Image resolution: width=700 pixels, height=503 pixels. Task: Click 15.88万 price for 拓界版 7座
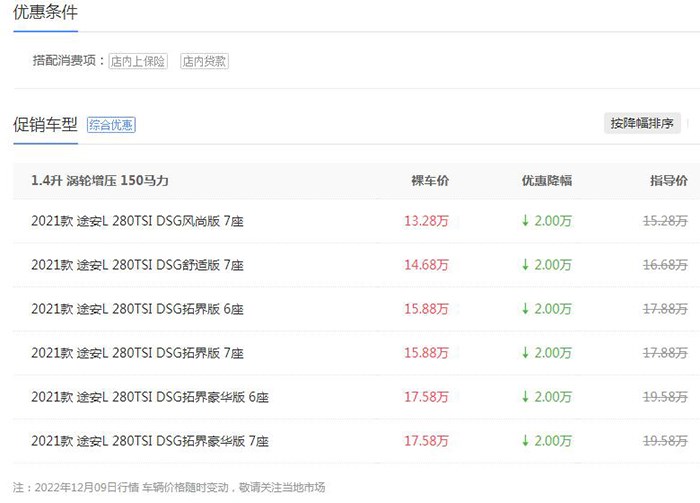tap(426, 353)
